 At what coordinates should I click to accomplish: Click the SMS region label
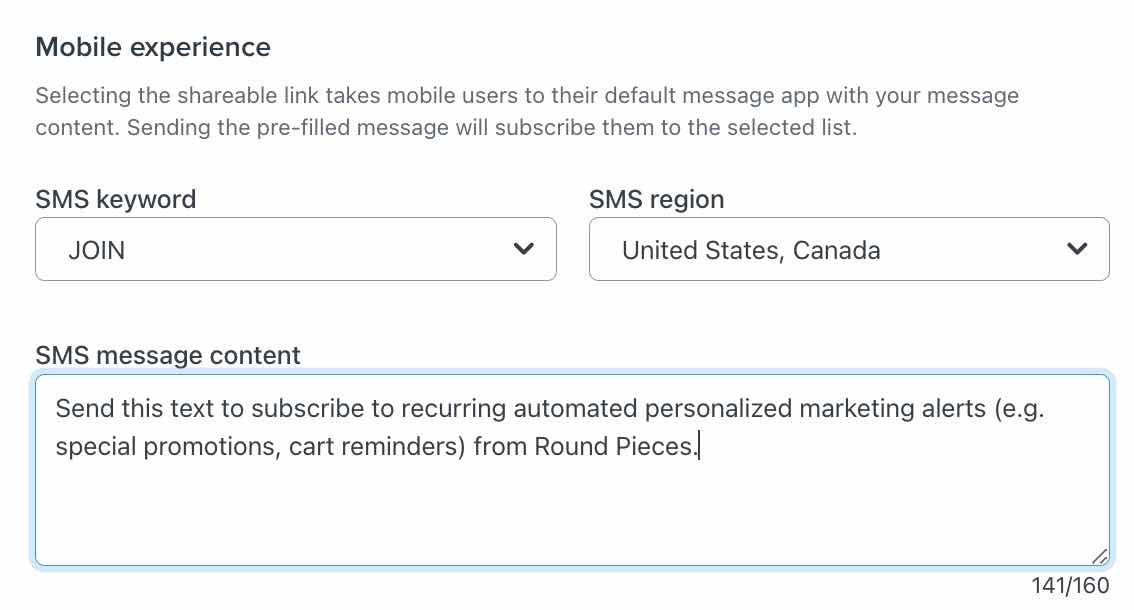tap(656, 199)
